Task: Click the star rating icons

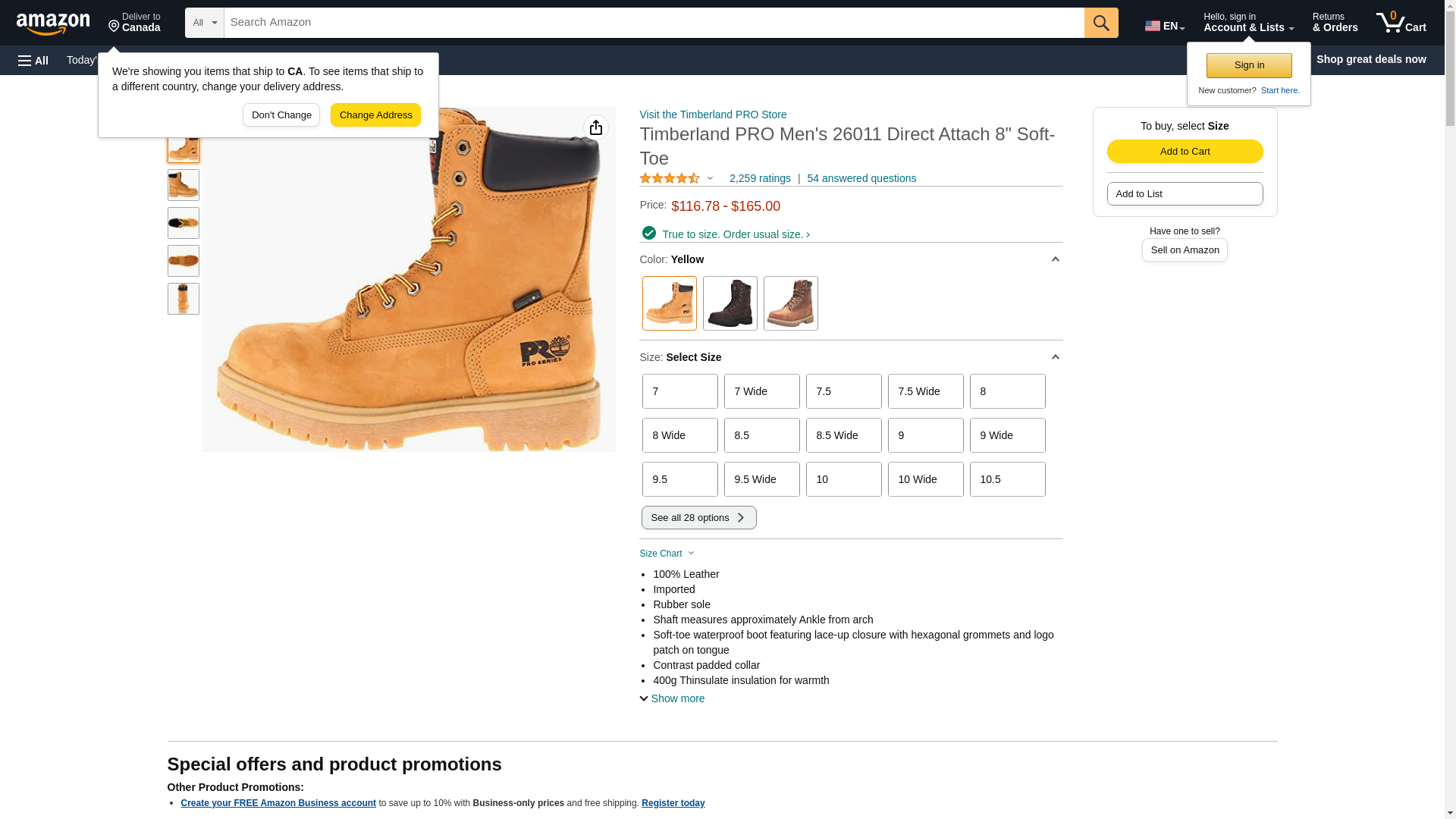Action: click(x=670, y=178)
